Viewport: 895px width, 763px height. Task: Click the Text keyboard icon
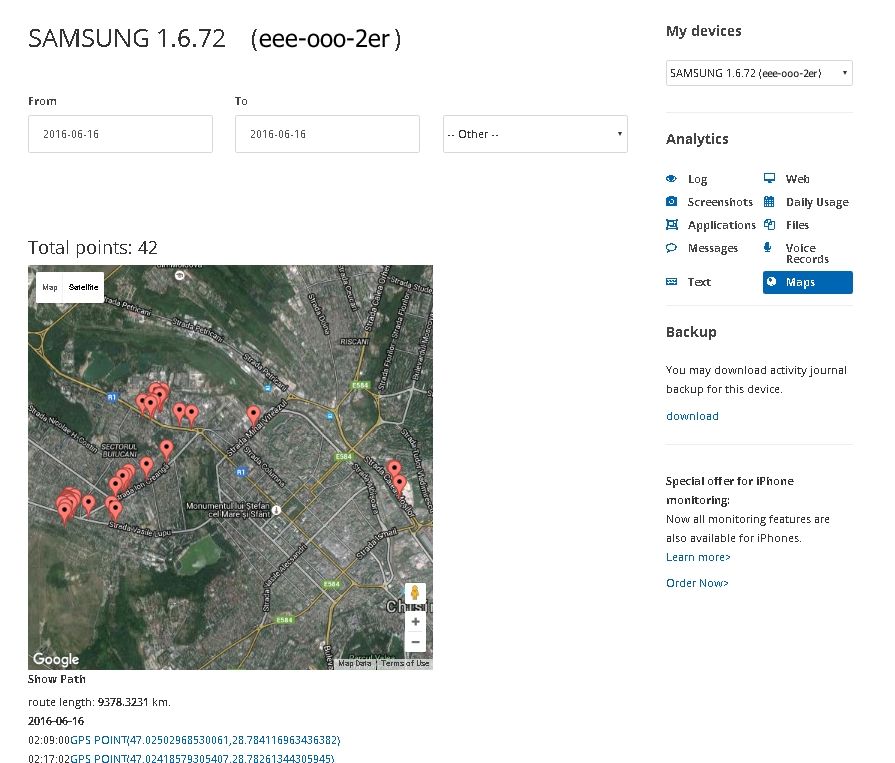tap(672, 282)
